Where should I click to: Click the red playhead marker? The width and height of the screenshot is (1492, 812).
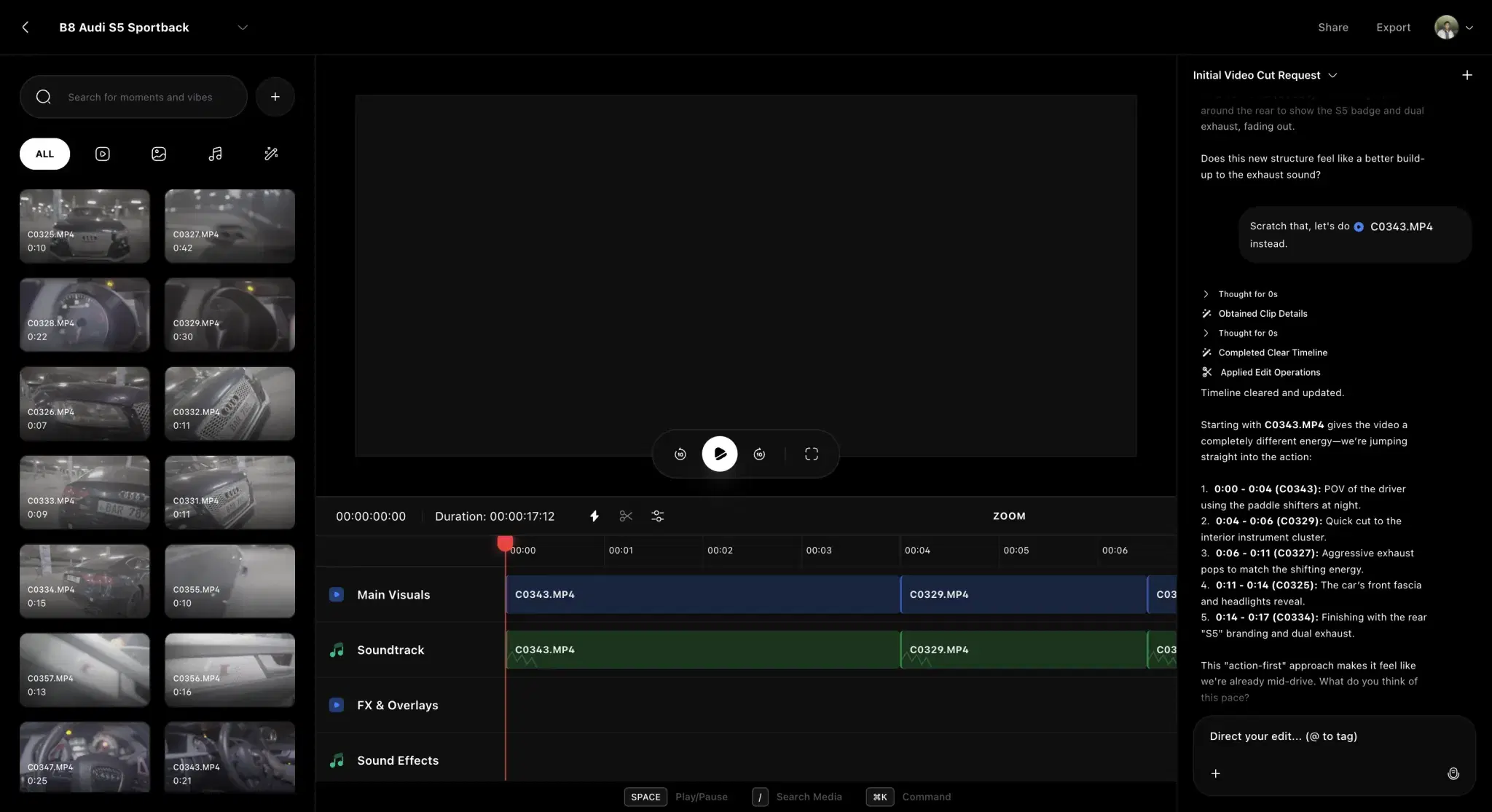[x=505, y=543]
